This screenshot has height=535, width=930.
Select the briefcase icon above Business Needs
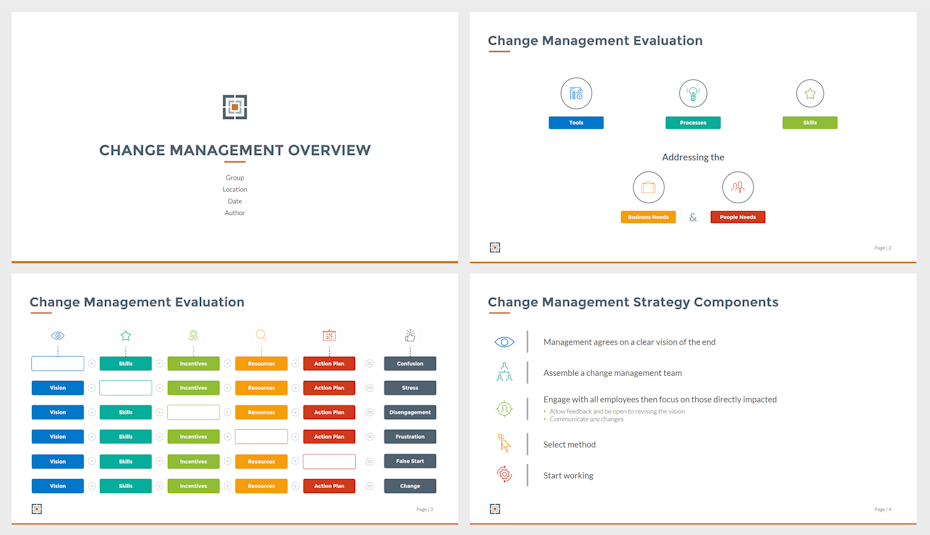point(648,187)
